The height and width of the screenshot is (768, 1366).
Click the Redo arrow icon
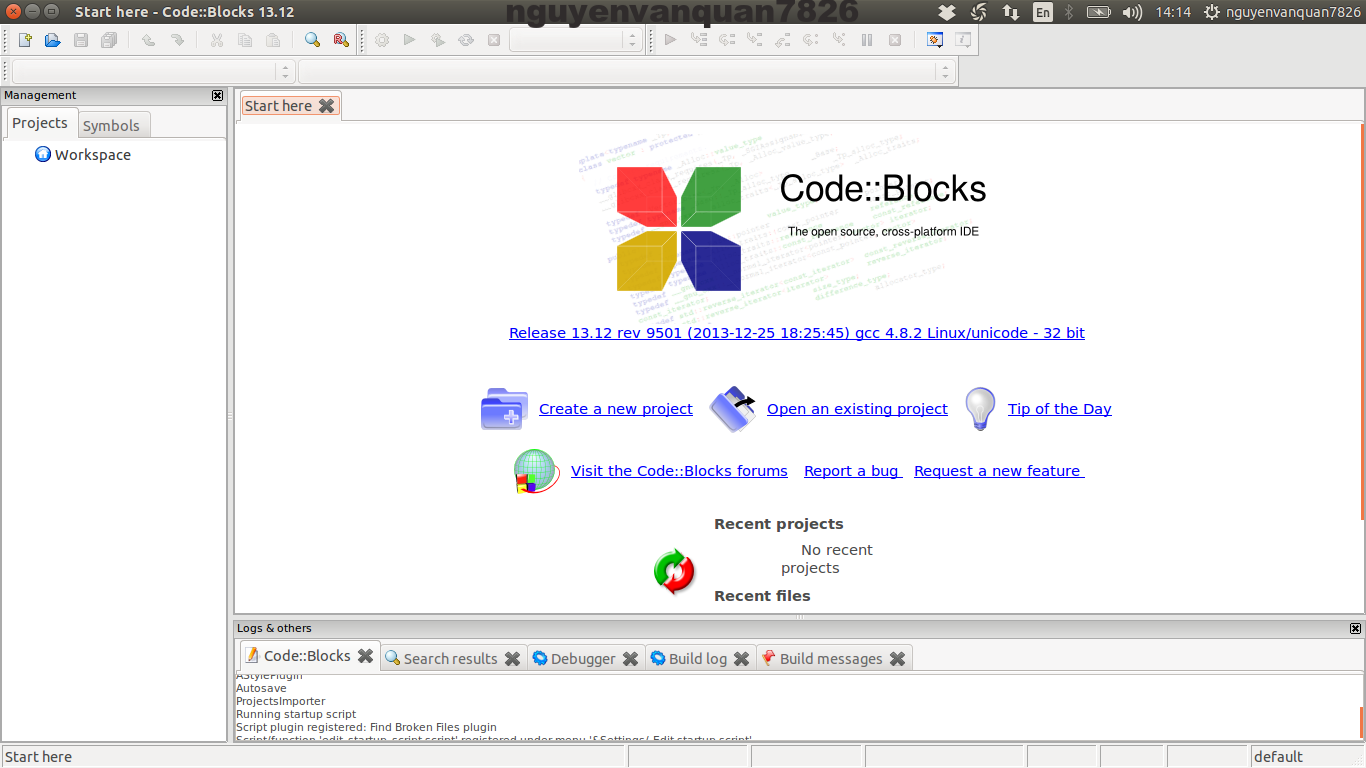click(x=177, y=40)
